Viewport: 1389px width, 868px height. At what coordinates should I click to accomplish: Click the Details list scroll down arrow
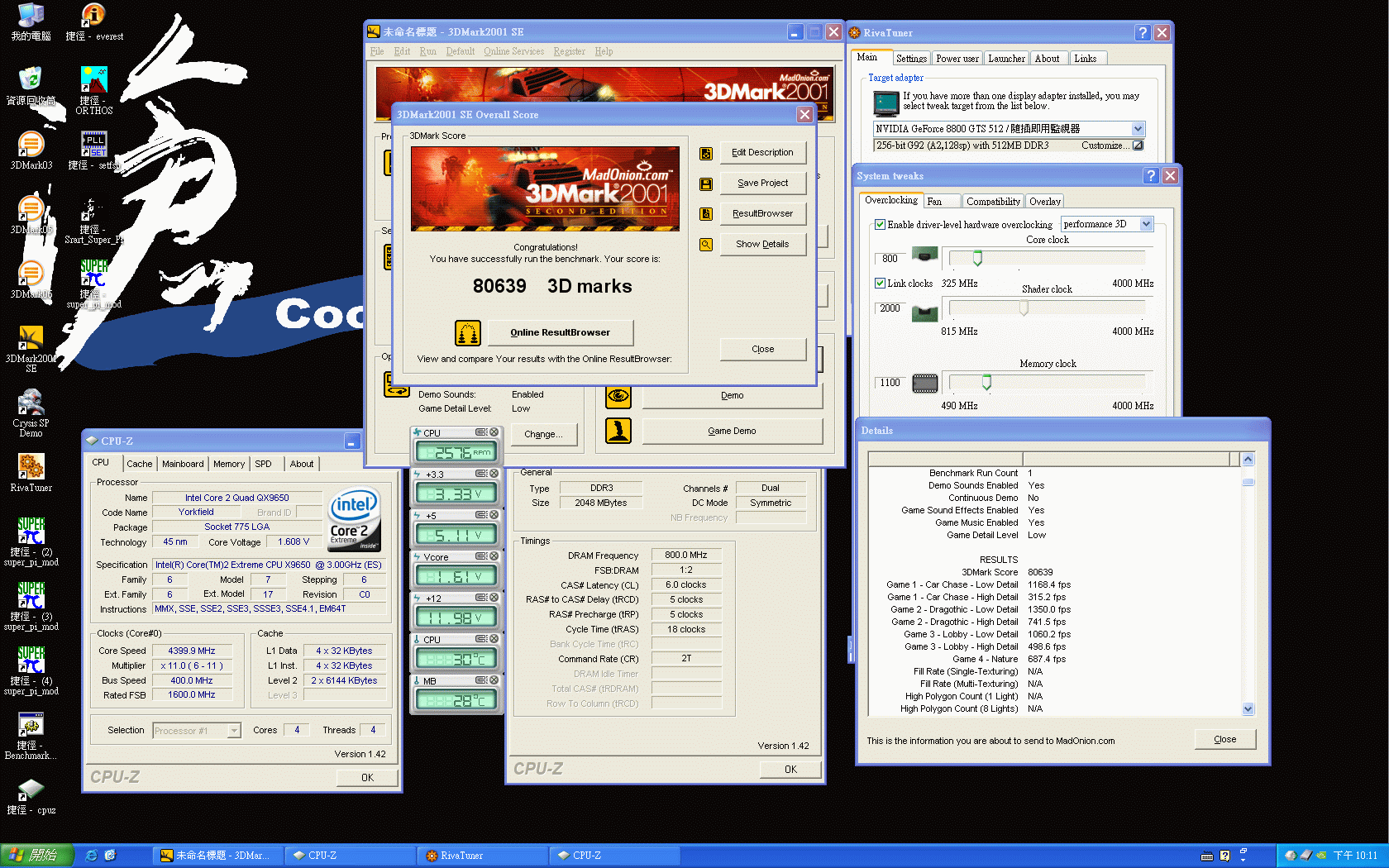1248,708
